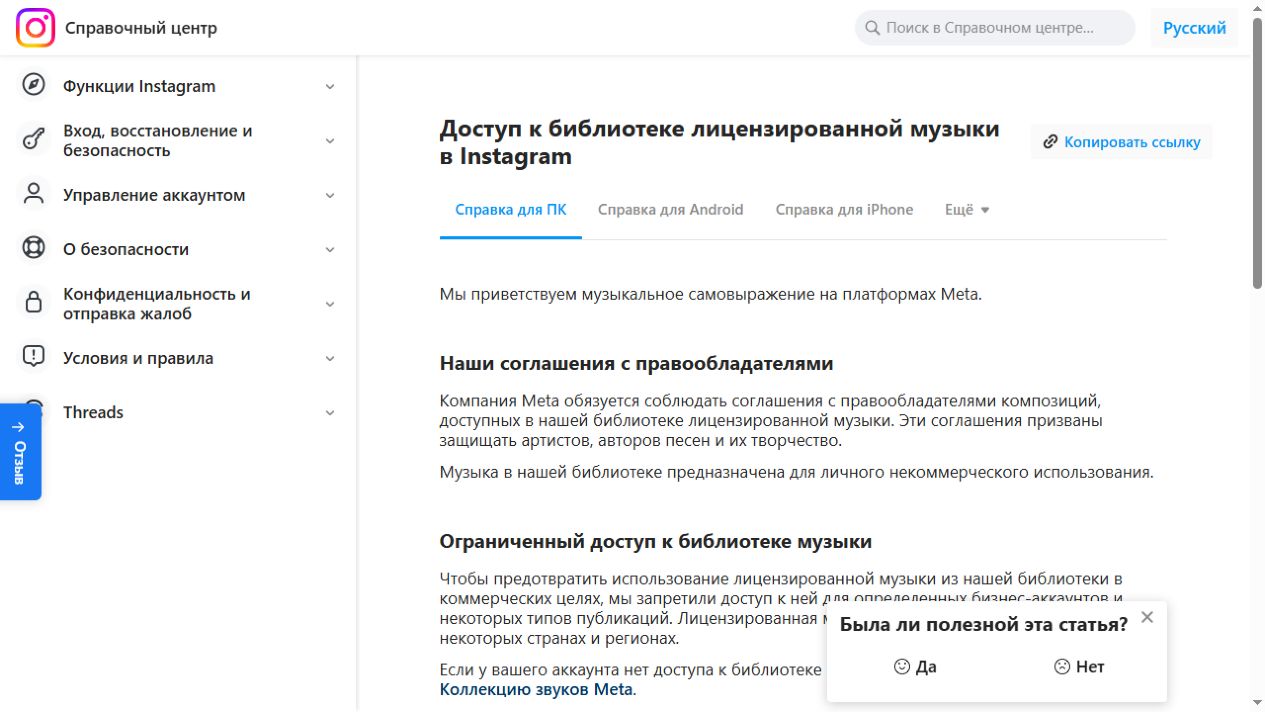The width and height of the screenshot is (1265, 712).
Task: Expand the Функции Instagram section chevron
Action: coord(330,86)
